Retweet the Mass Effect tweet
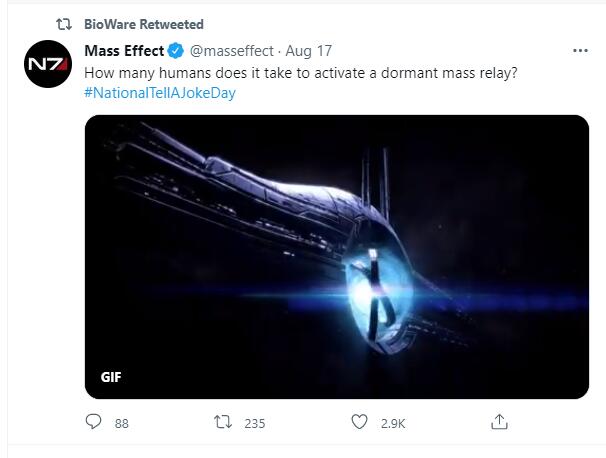 [225, 423]
